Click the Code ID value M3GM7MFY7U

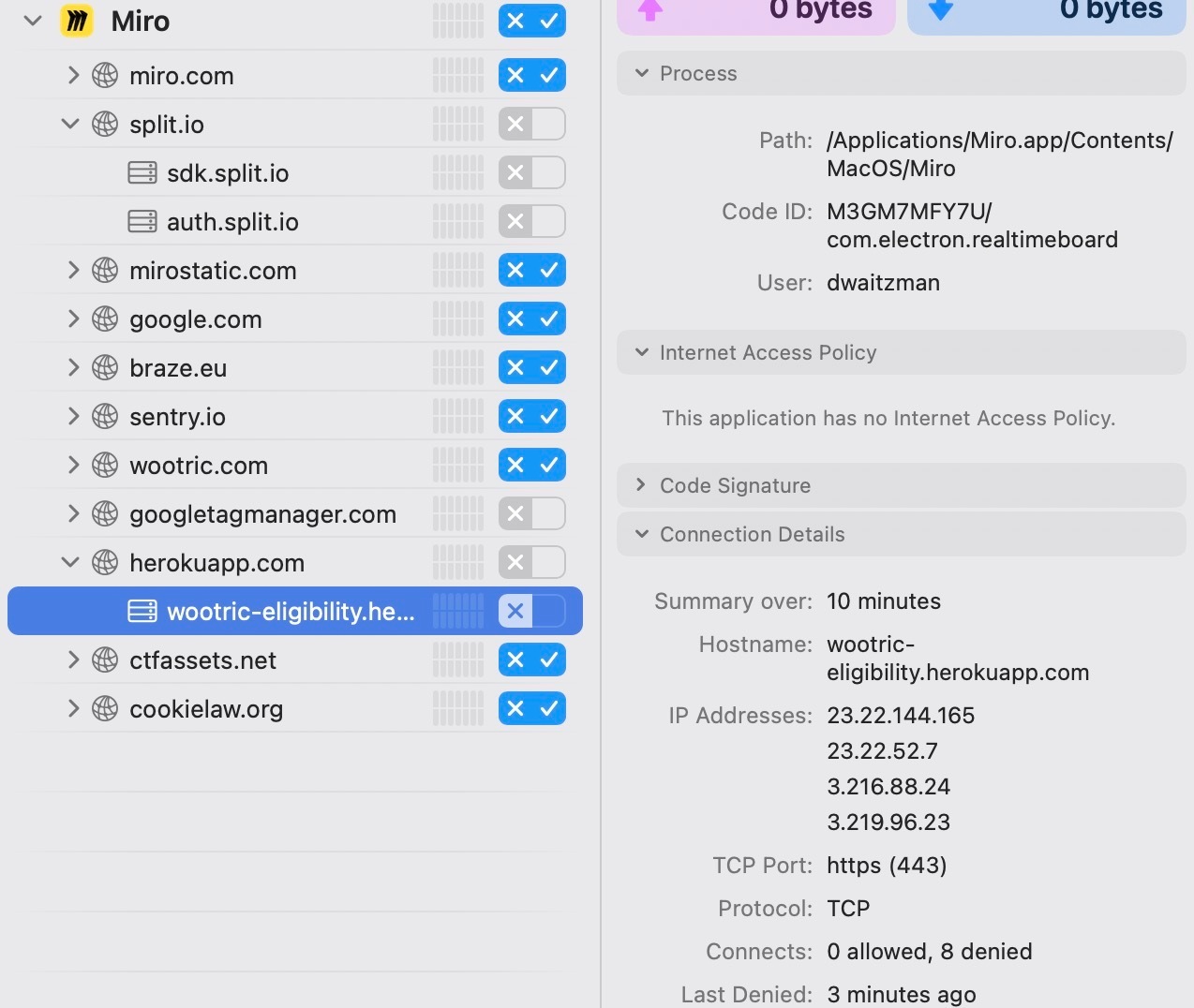[909, 212]
